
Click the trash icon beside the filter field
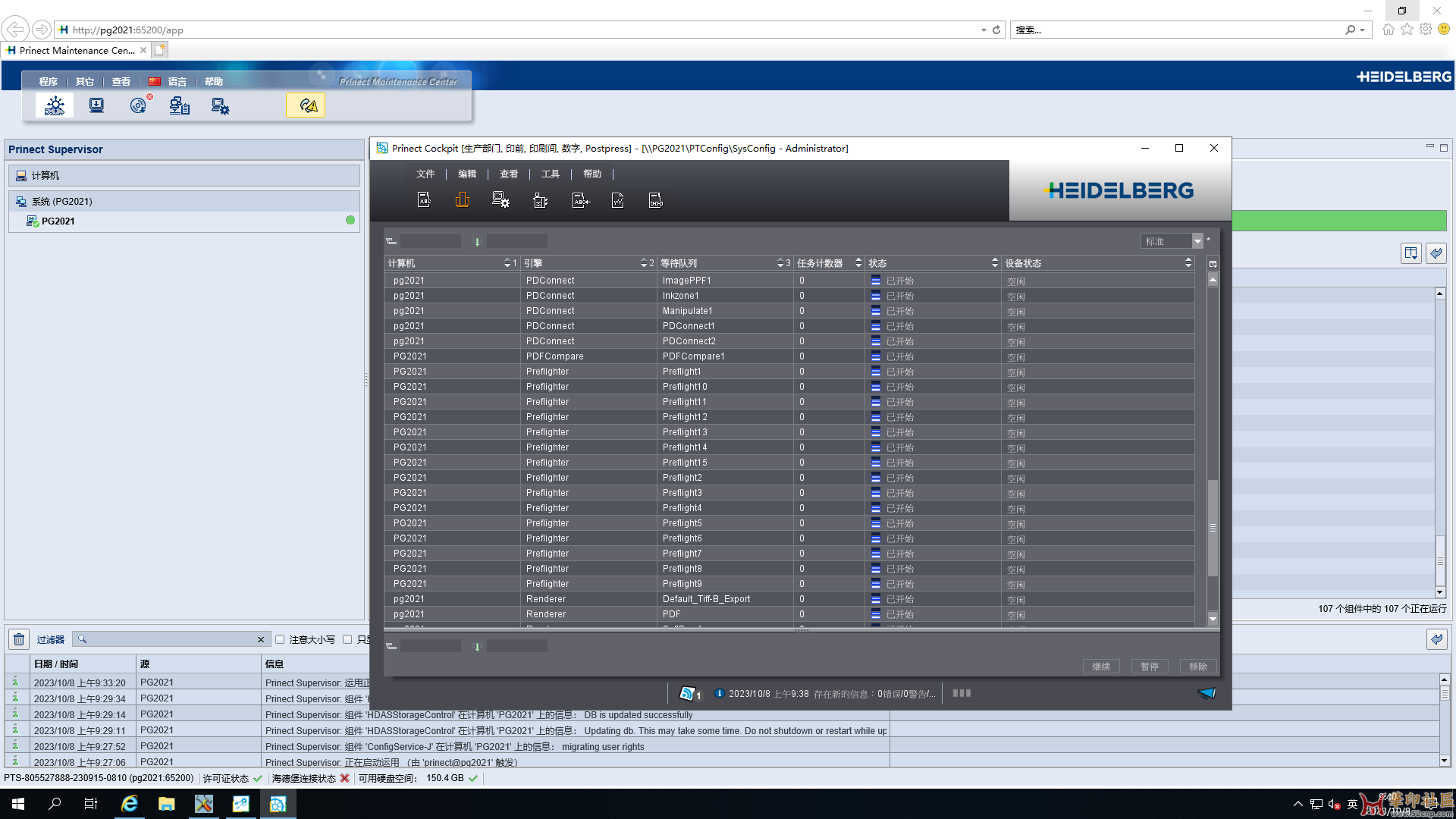(19, 639)
